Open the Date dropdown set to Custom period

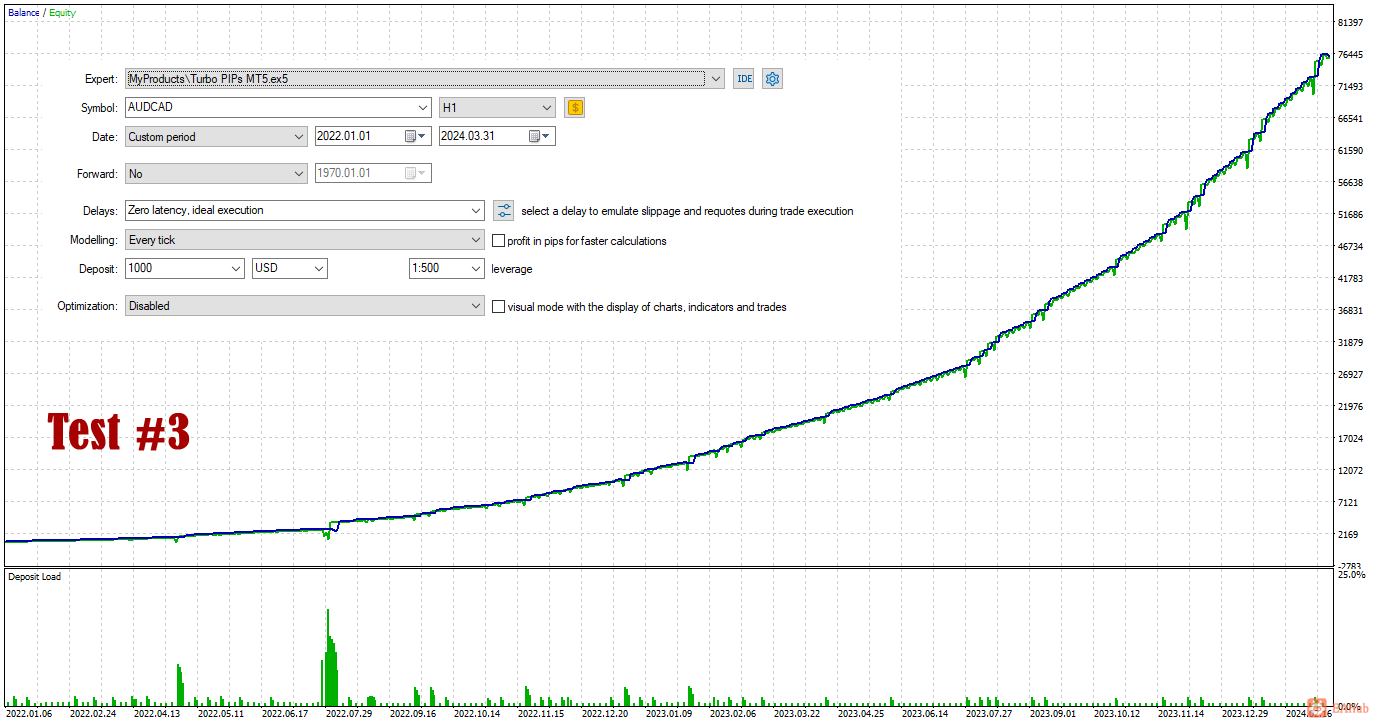[216, 137]
